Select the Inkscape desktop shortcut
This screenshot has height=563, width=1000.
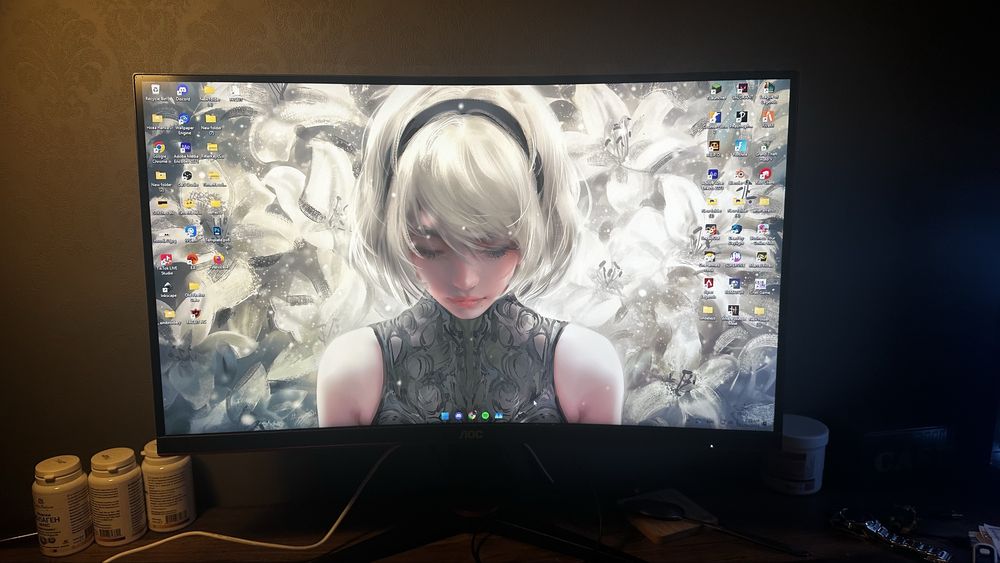167,290
